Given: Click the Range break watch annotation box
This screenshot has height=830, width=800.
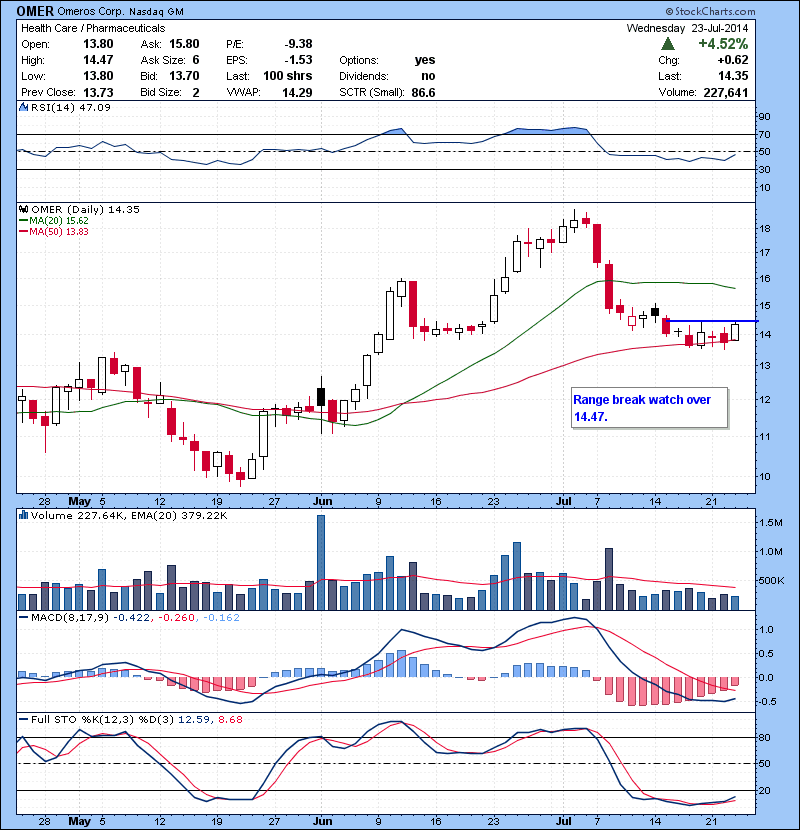Looking at the screenshot, I should coord(650,408).
